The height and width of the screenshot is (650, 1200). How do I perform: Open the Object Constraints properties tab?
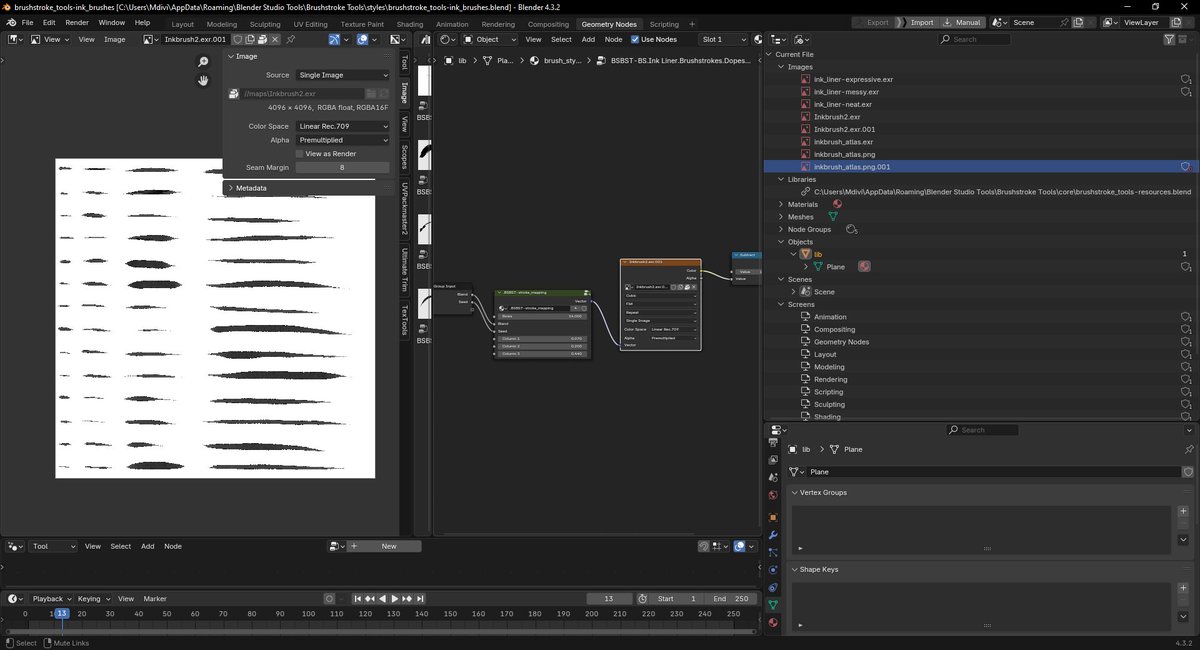click(x=773, y=587)
